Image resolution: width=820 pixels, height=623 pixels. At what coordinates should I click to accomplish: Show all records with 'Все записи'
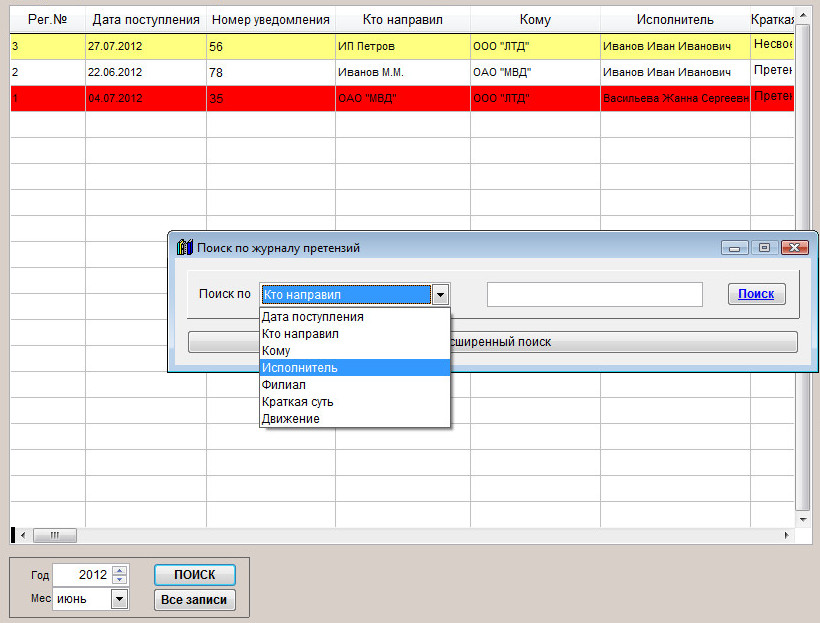click(x=195, y=600)
